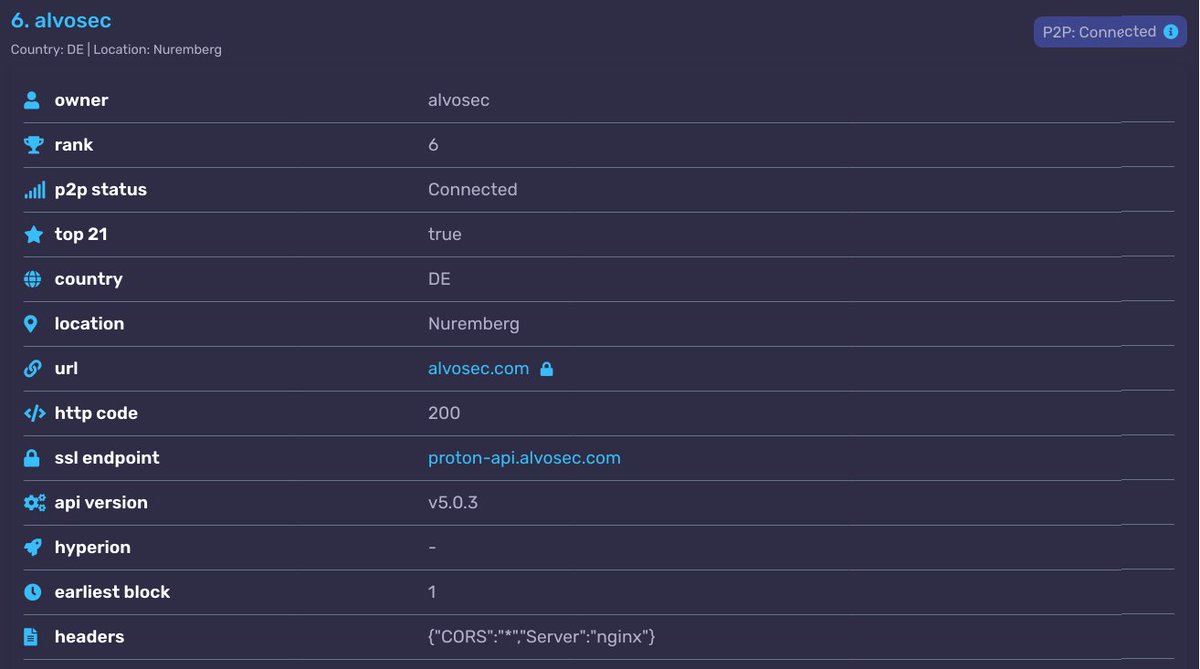1200x669 pixels.
Task: Click the 6. alvosec heading
Action: point(61,20)
